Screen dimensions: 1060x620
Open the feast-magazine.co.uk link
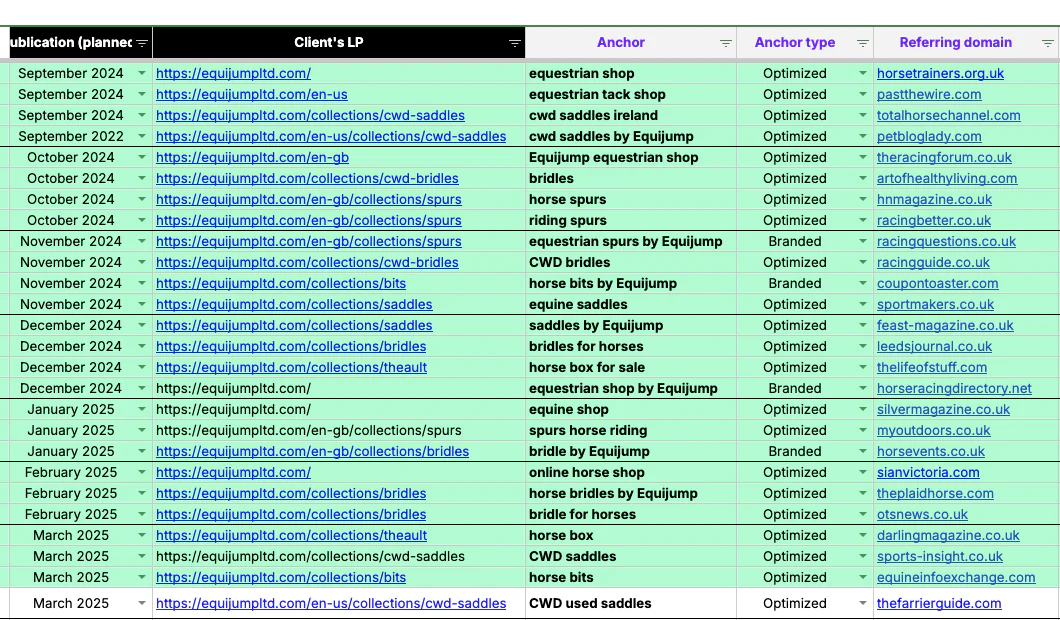pyautogui.click(x=945, y=325)
